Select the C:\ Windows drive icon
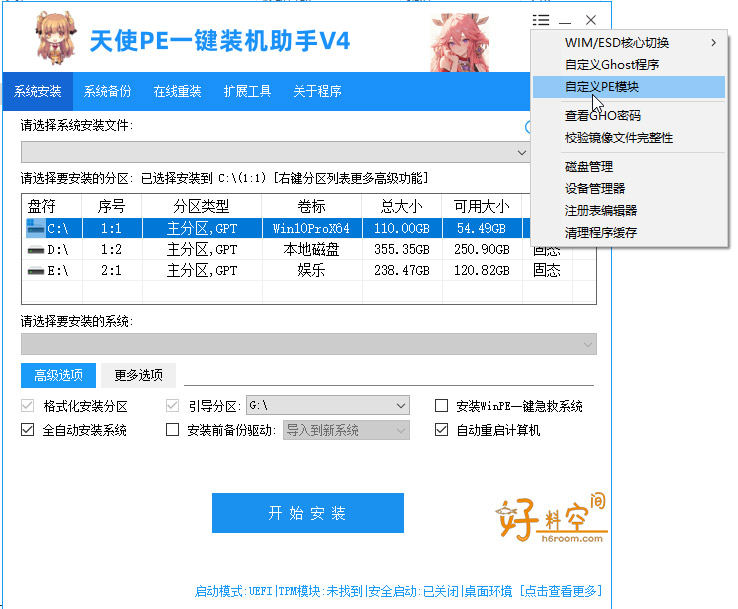The width and height of the screenshot is (738, 609). pyautogui.click(x=36, y=228)
